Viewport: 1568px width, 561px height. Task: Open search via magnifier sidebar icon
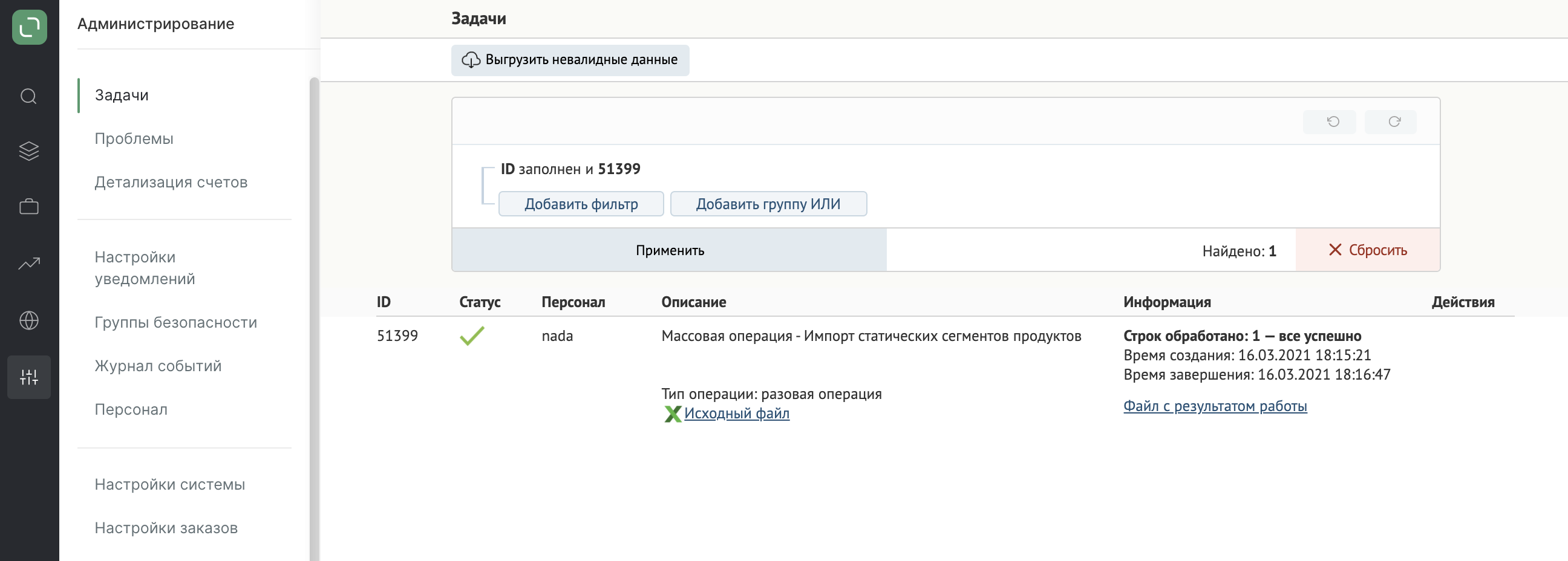pyautogui.click(x=28, y=96)
